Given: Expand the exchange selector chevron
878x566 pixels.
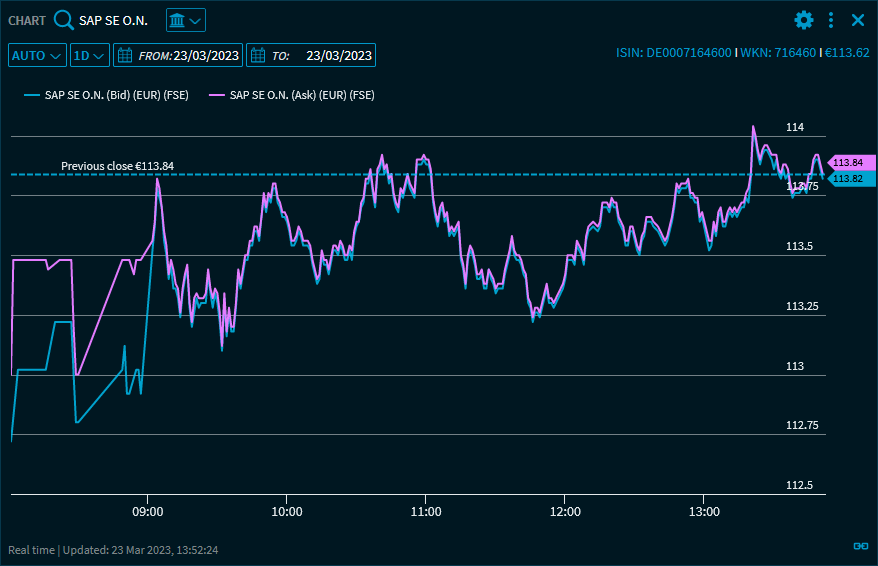Looking at the screenshot, I should (x=196, y=20).
